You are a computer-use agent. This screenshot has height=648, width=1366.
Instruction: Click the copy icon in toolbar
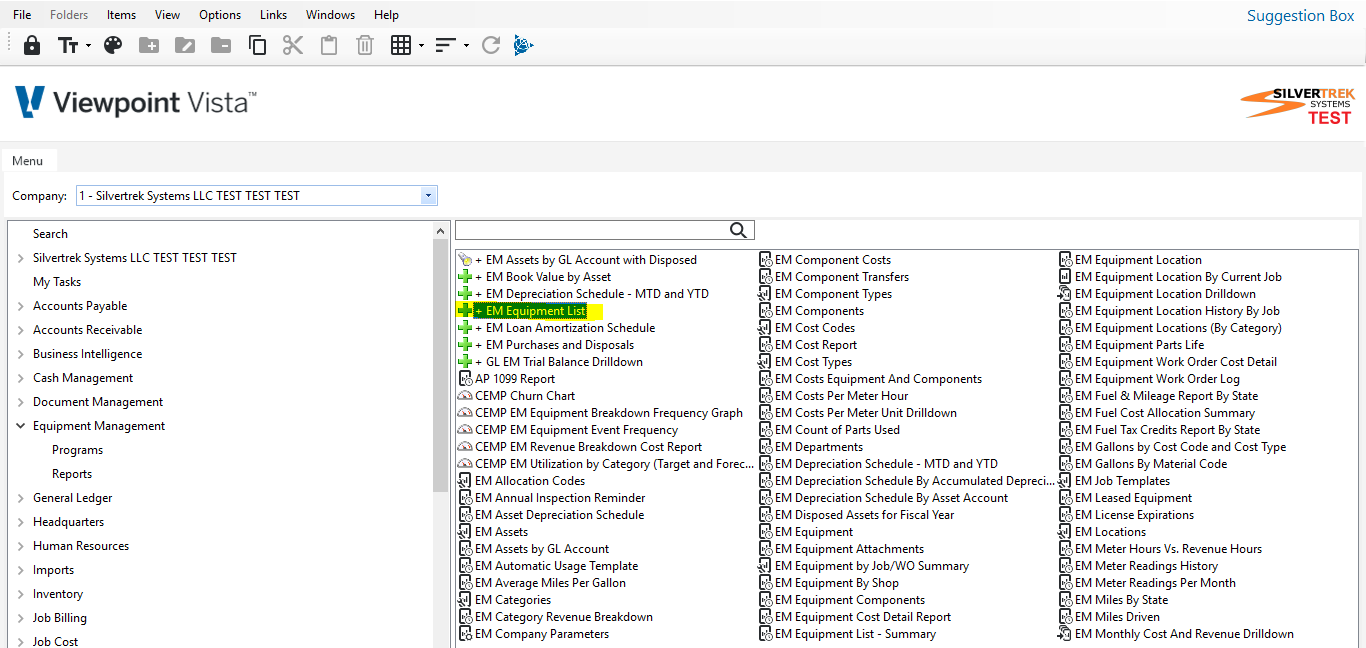tap(257, 45)
